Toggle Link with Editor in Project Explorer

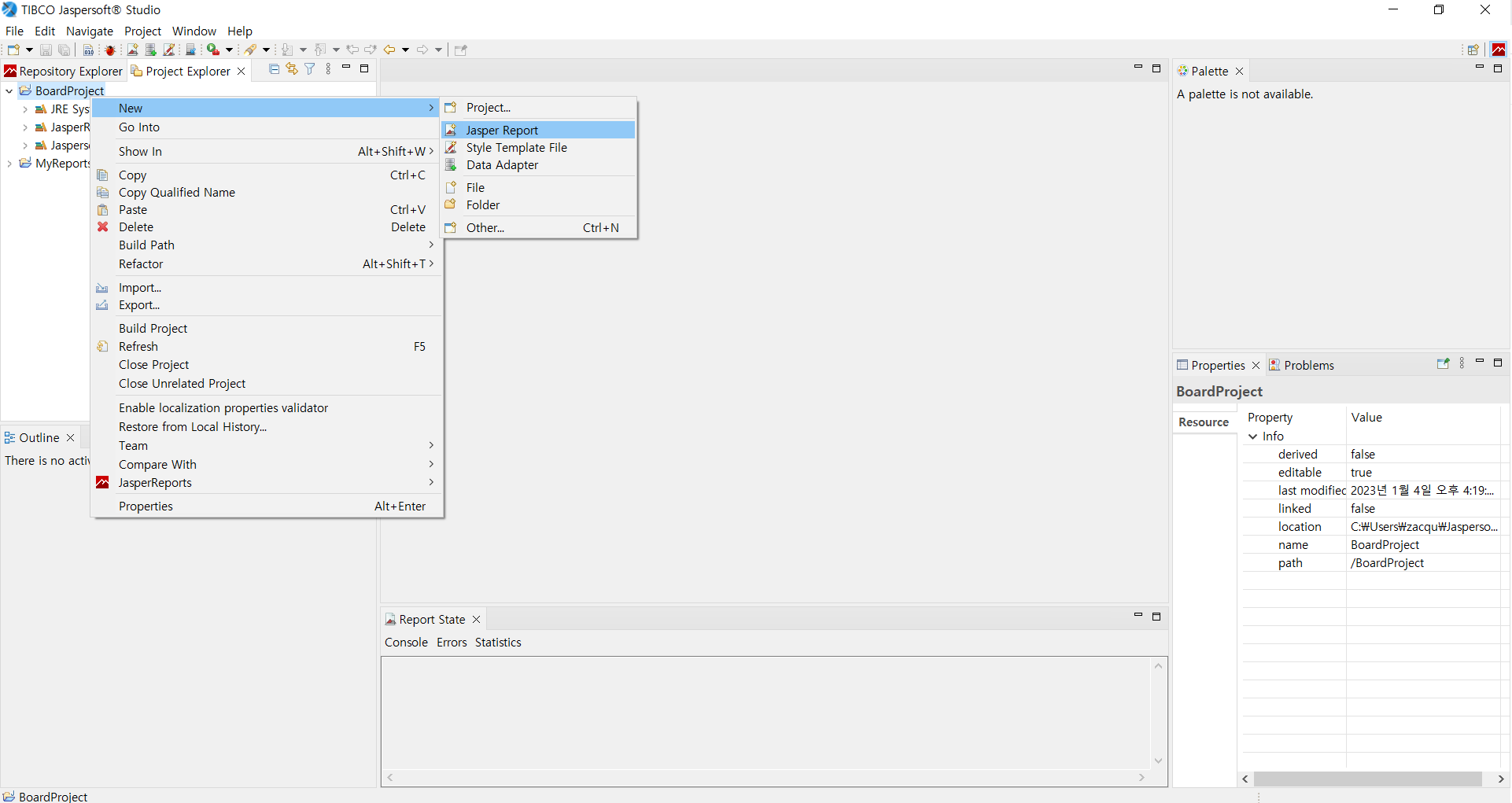[292, 69]
